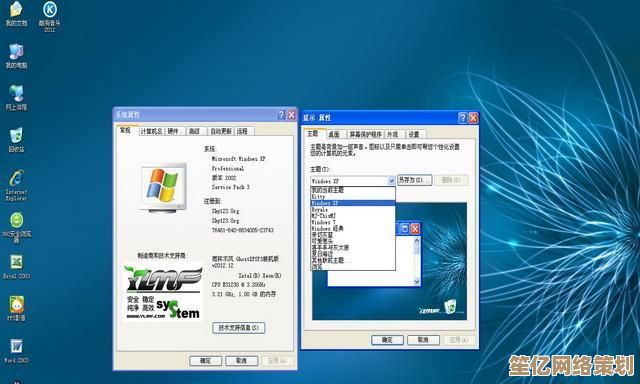Click the 'Microsoft Windows XP' system text
Screen dimensions: 640x384
(x=238, y=159)
